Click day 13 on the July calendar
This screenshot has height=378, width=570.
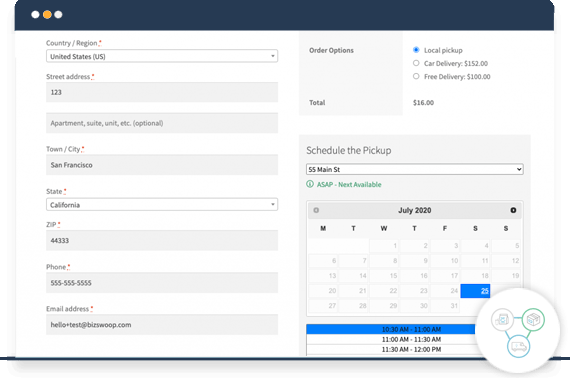pos(323,276)
